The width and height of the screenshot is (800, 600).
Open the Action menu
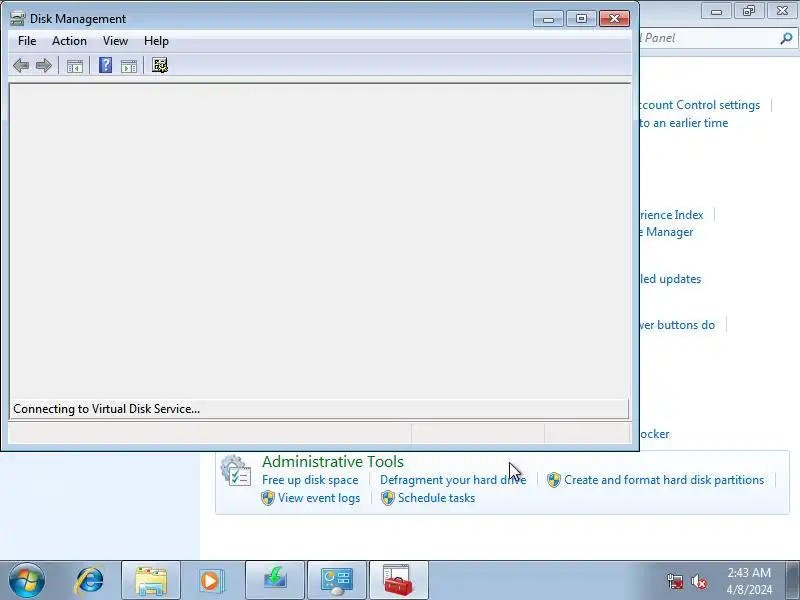[x=69, y=41]
